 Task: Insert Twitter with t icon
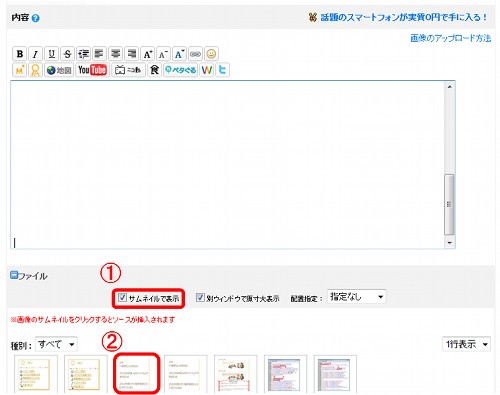click(222, 70)
